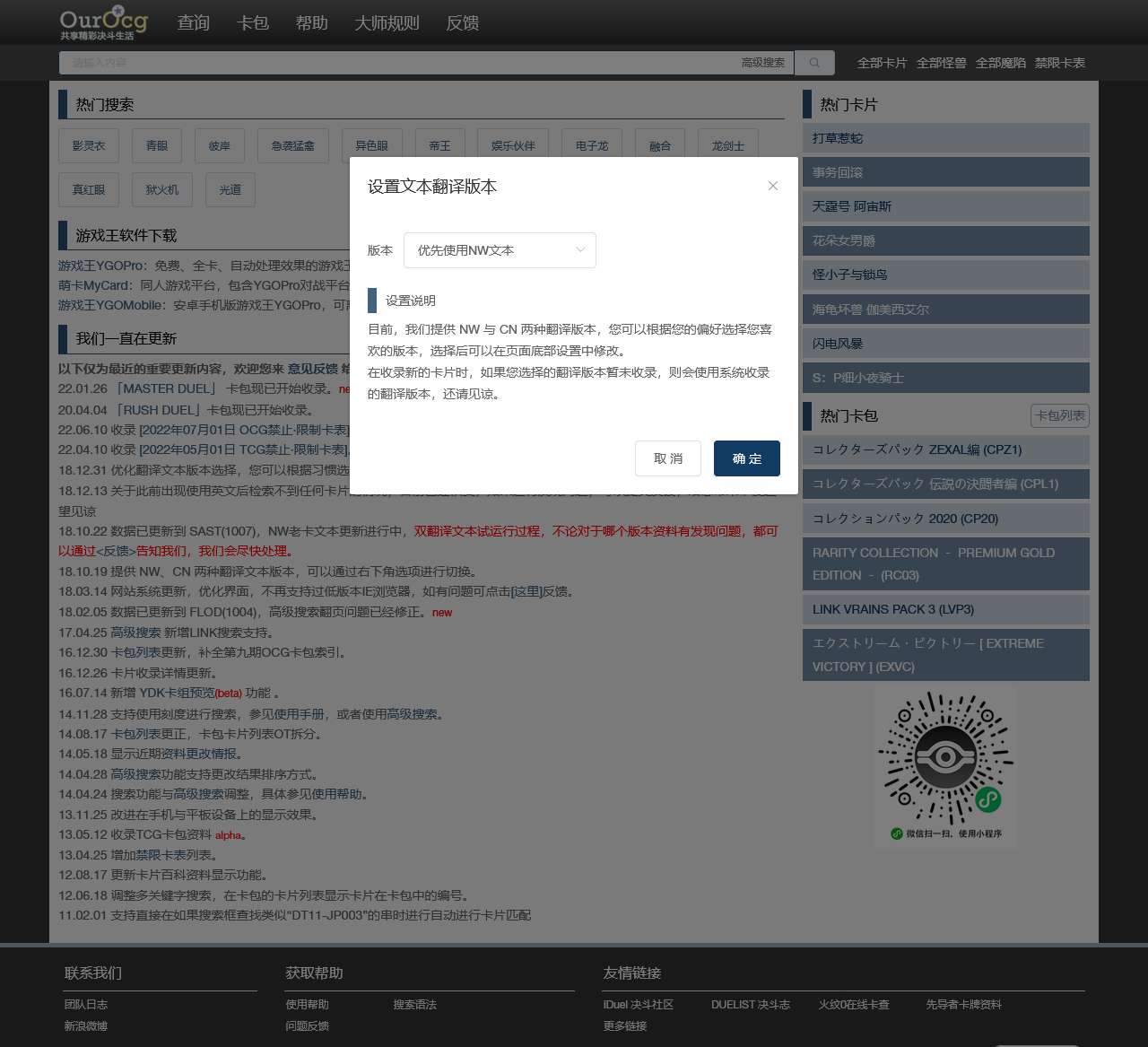Visit 新浪微博 from the footer
Image resolution: width=1148 pixels, height=1047 pixels.
point(86,1025)
